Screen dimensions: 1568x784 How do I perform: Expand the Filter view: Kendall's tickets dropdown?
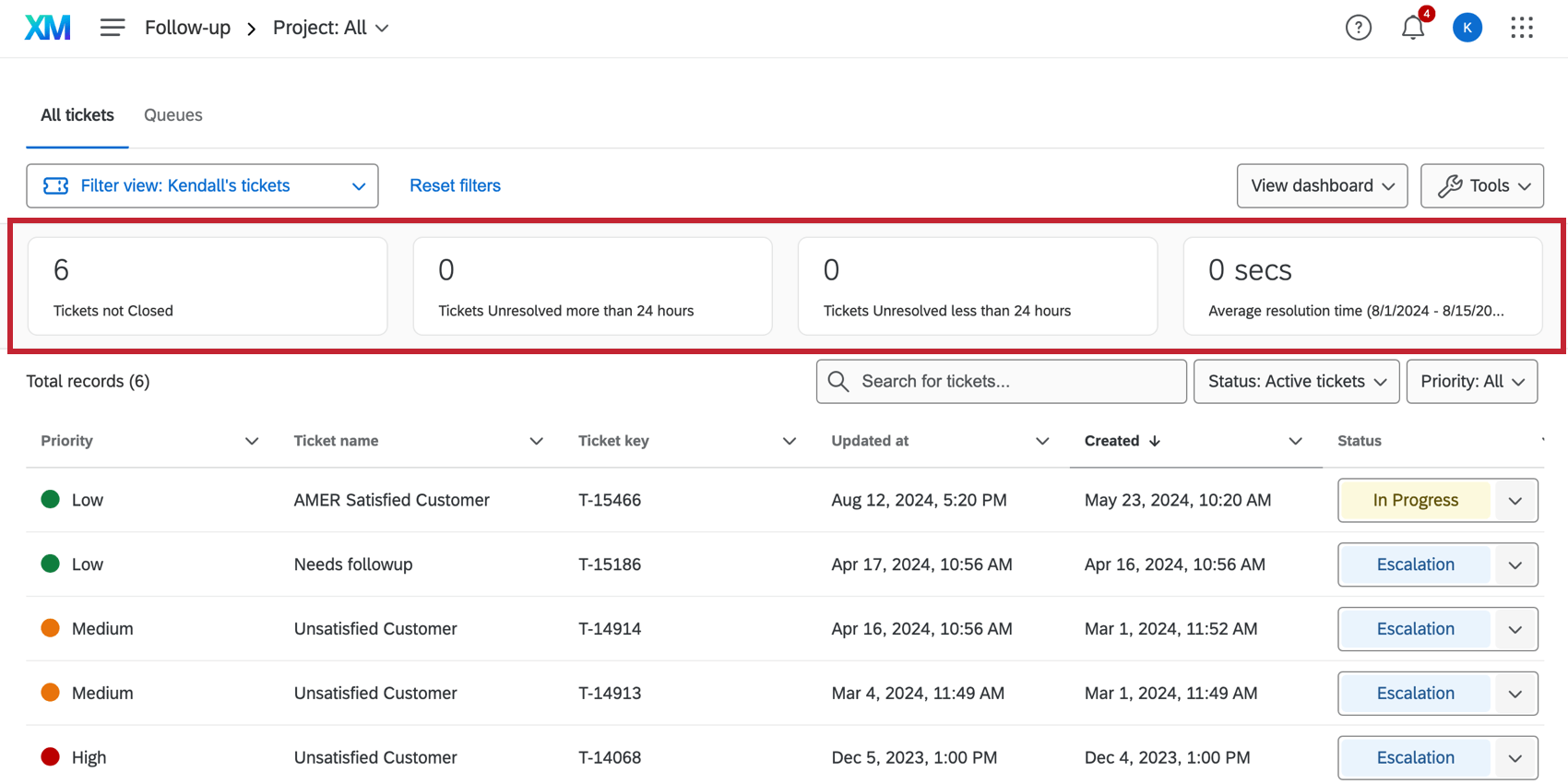202,186
